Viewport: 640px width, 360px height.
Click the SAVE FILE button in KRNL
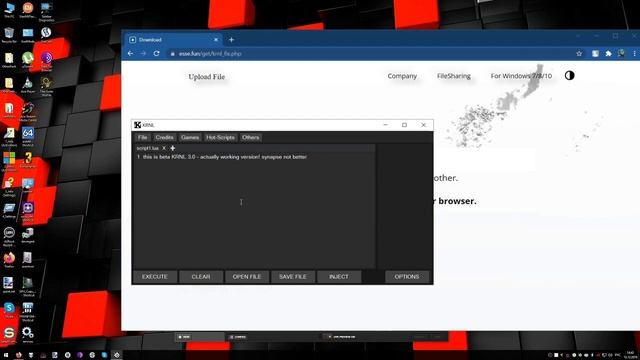click(293, 277)
